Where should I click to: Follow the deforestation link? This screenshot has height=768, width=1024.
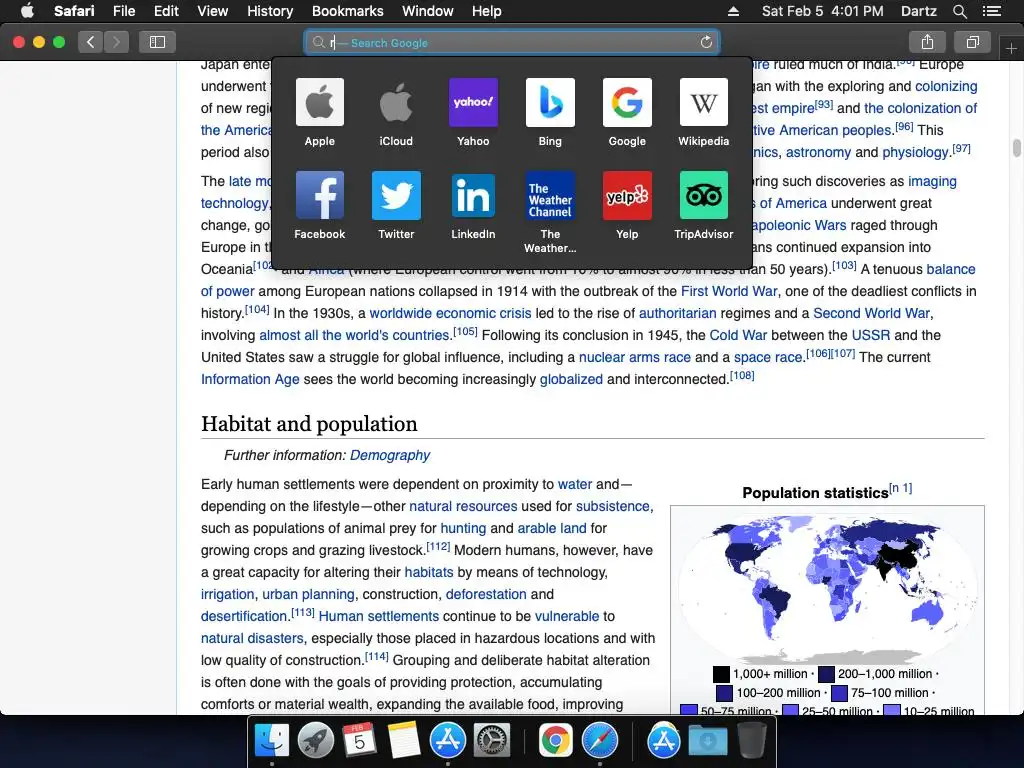(x=486, y=594)
